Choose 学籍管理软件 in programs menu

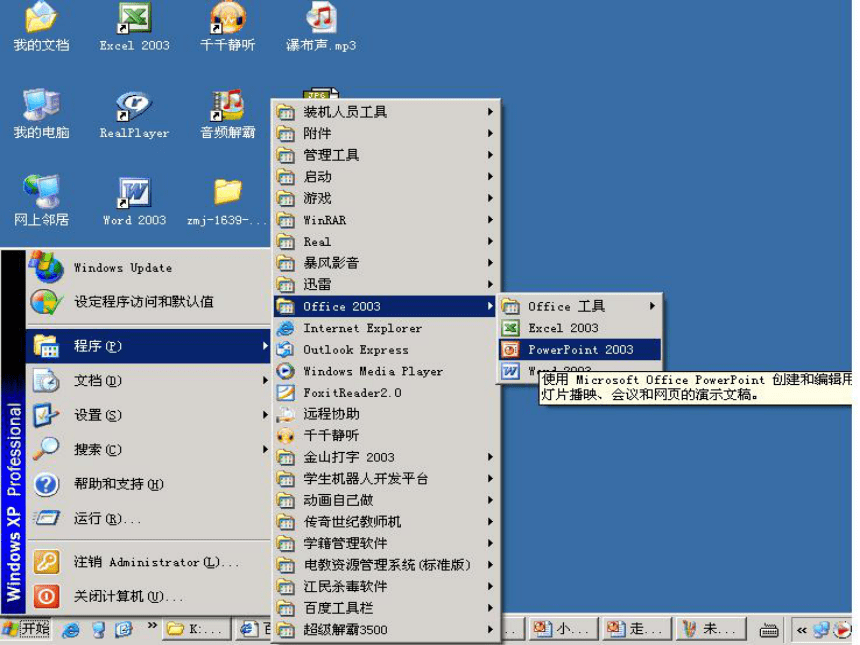(384, 543)
